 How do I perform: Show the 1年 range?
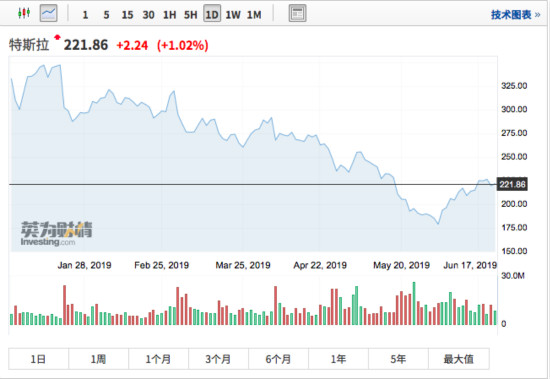(338, 359)
